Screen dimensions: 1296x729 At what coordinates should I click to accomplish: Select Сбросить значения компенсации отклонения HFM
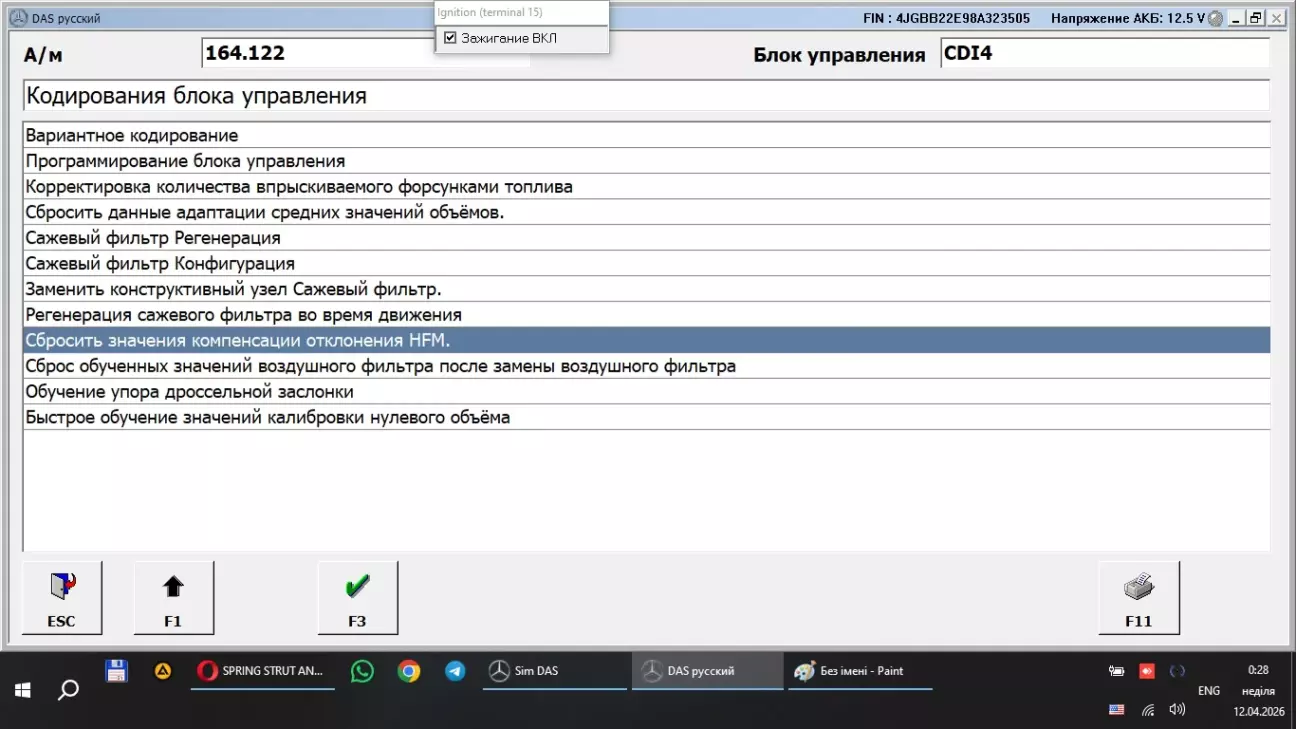(x=238, y=341)
